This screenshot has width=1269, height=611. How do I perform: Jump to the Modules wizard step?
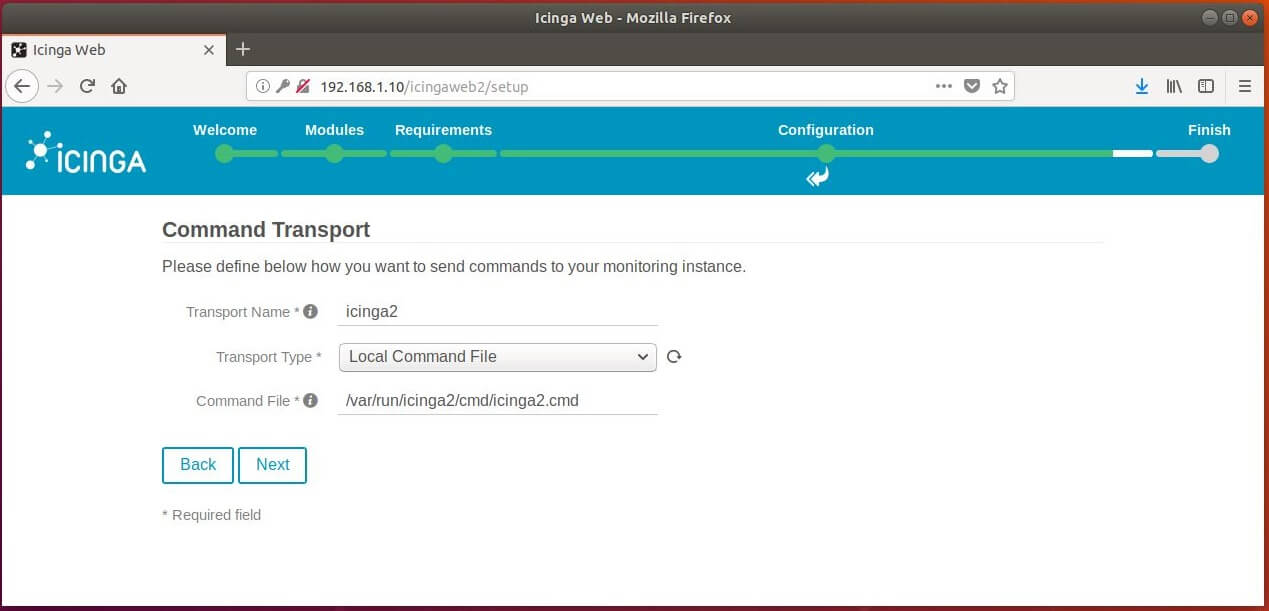(334, 153)
